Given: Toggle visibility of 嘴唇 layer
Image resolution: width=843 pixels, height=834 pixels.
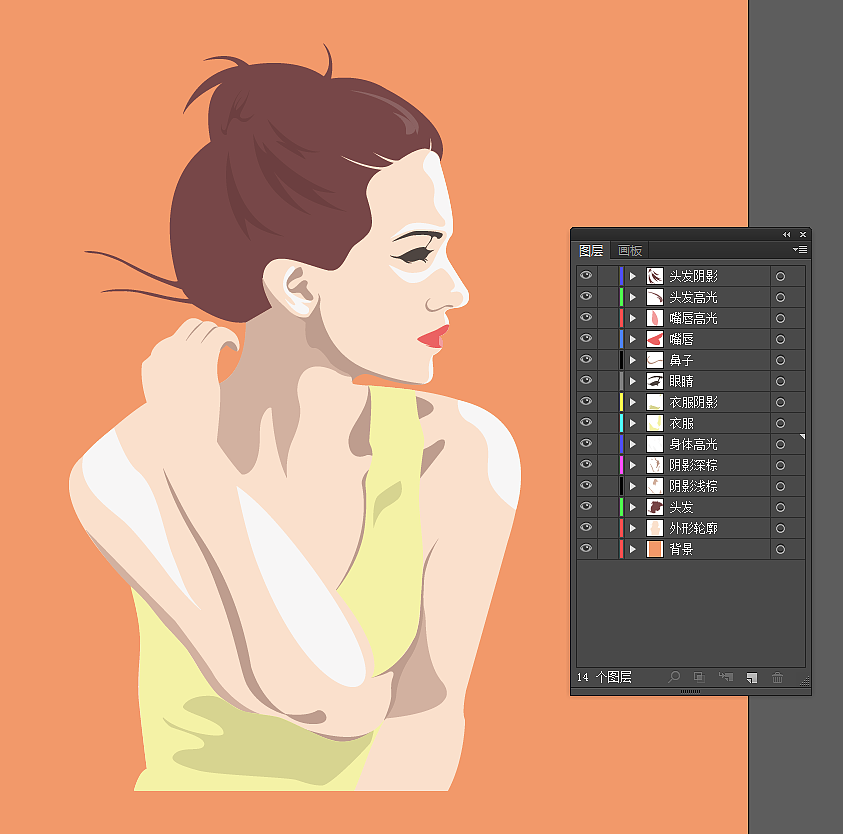Looking at the screenshot, I should 586,338.
